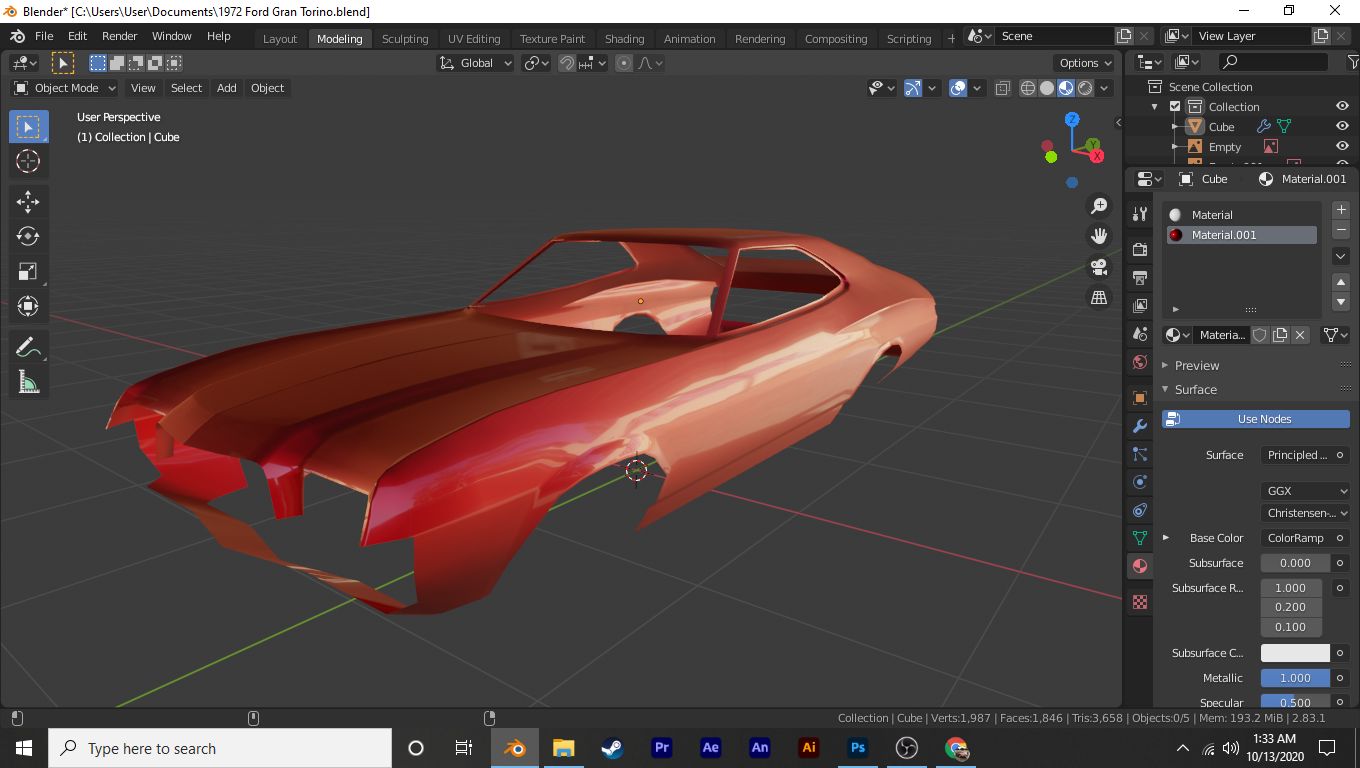Screen dimensions: 1360x768
Task: Open the Christensen subsurface method dropdown
Action: pos(1305,513)
